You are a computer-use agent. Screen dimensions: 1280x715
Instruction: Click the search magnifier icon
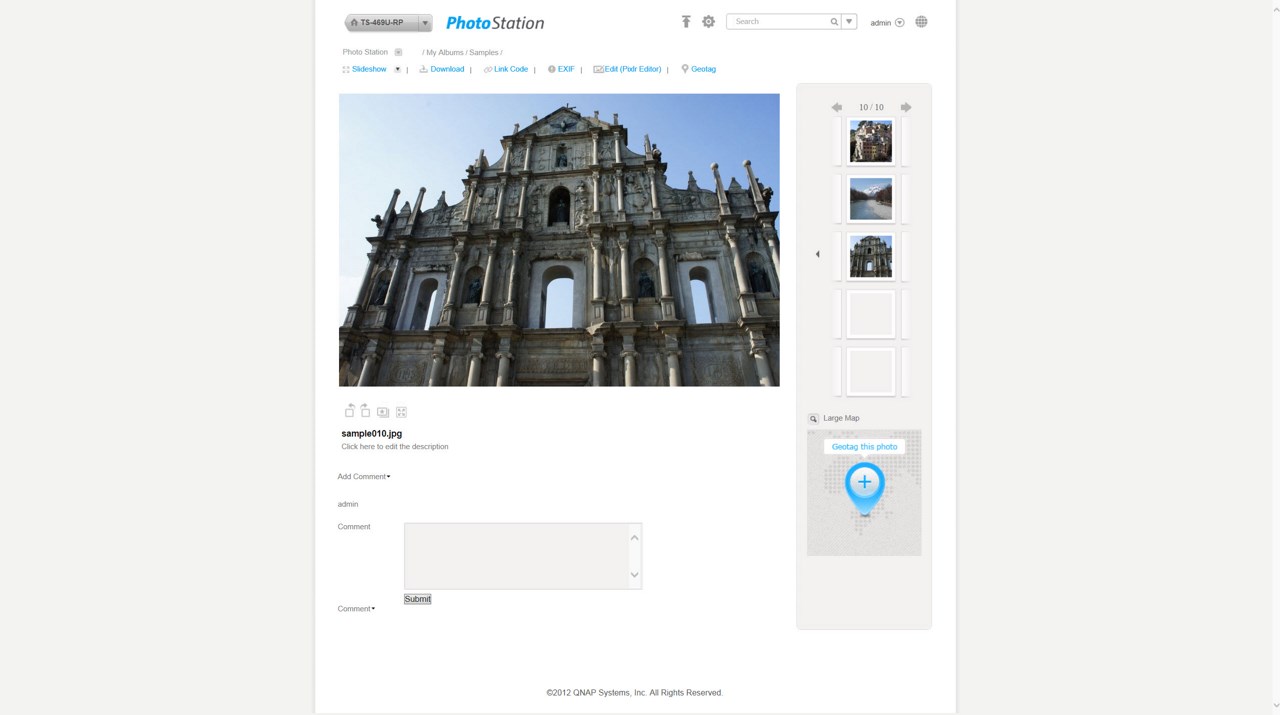pos(834,21)
